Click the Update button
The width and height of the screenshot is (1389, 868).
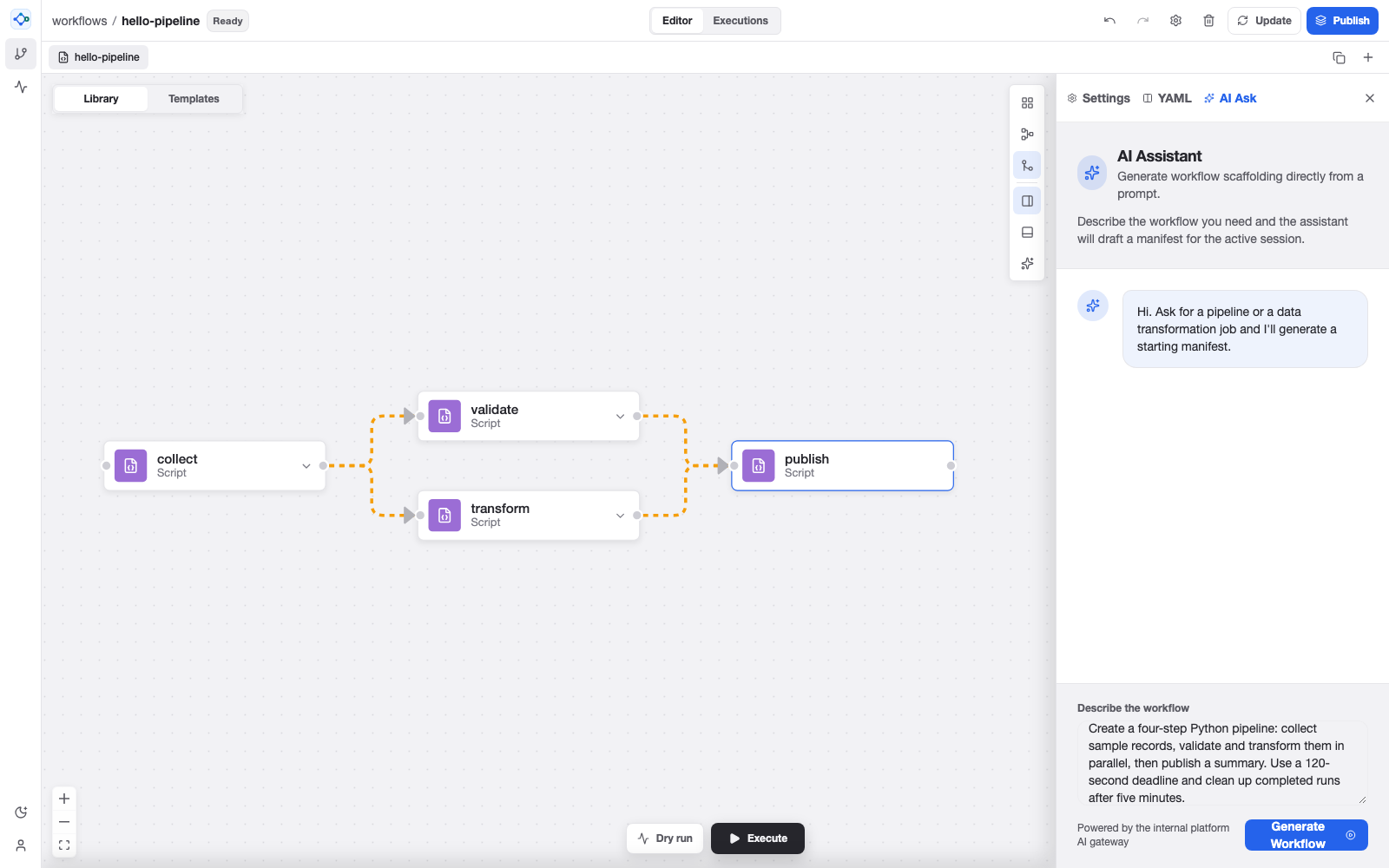(x=1264, y=21)
